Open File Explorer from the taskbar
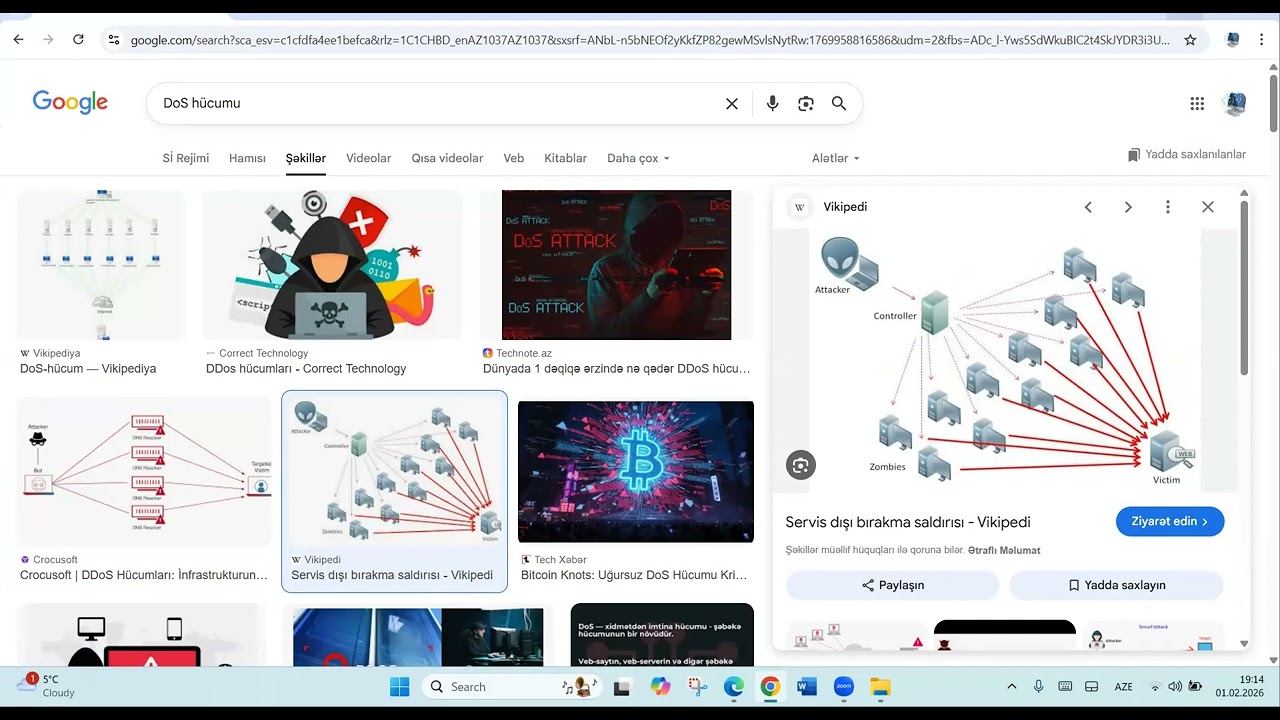 pyautogui.click(x=880, y=687)
